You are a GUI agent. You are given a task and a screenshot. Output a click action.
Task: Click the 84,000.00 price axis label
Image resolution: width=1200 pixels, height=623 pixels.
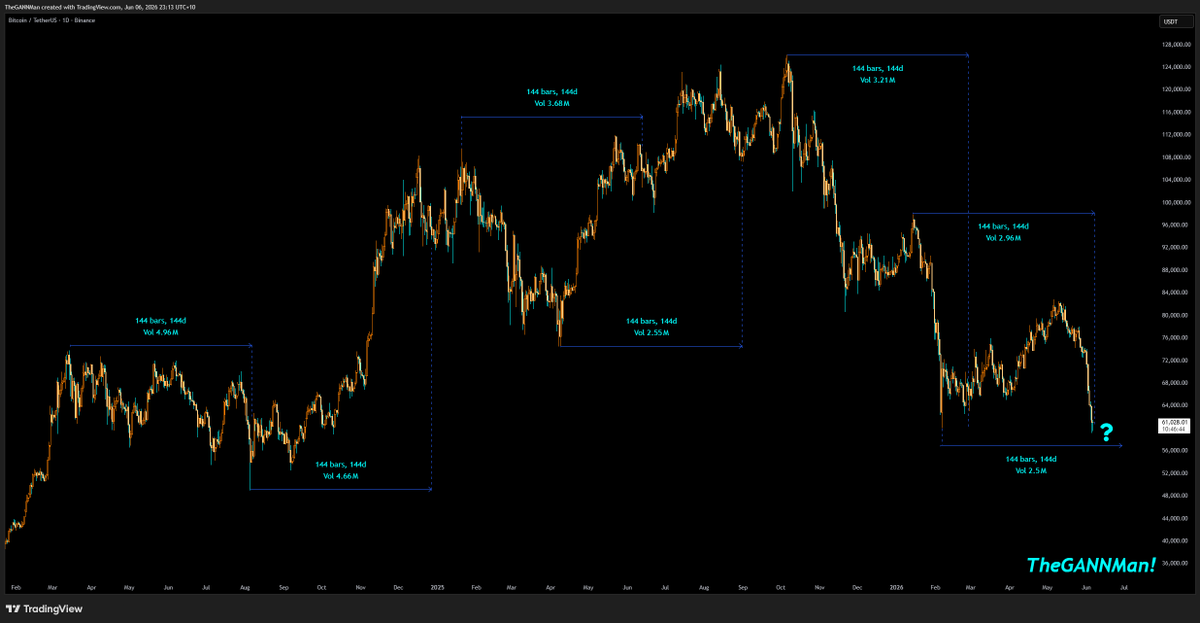point(1174,292)
